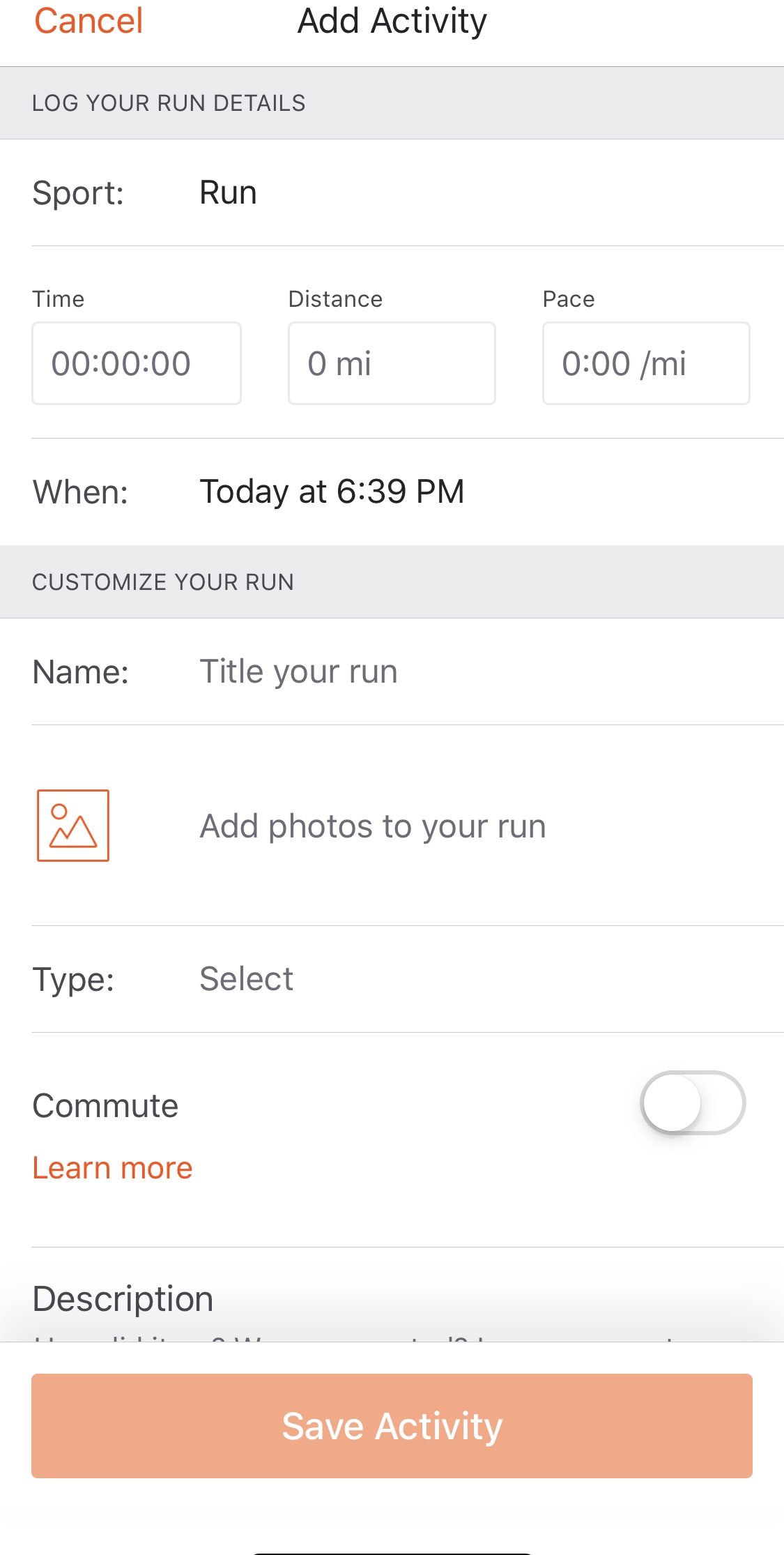The height and width of the screenshot is (1555, 784).
Task: Tap the Description heading
Action: pos(123,1299)
